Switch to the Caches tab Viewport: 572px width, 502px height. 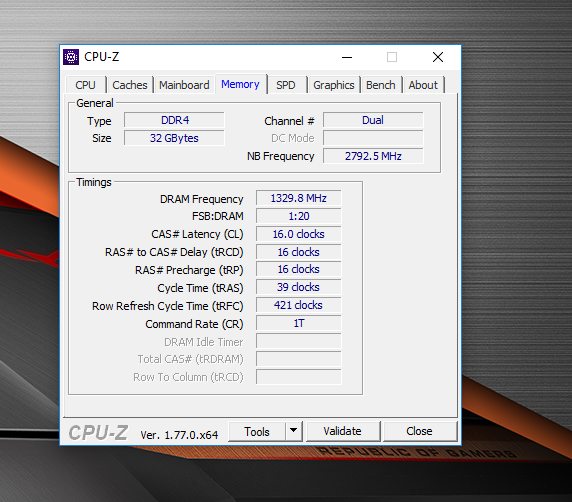pyautogui.click(x=130, y=85)
